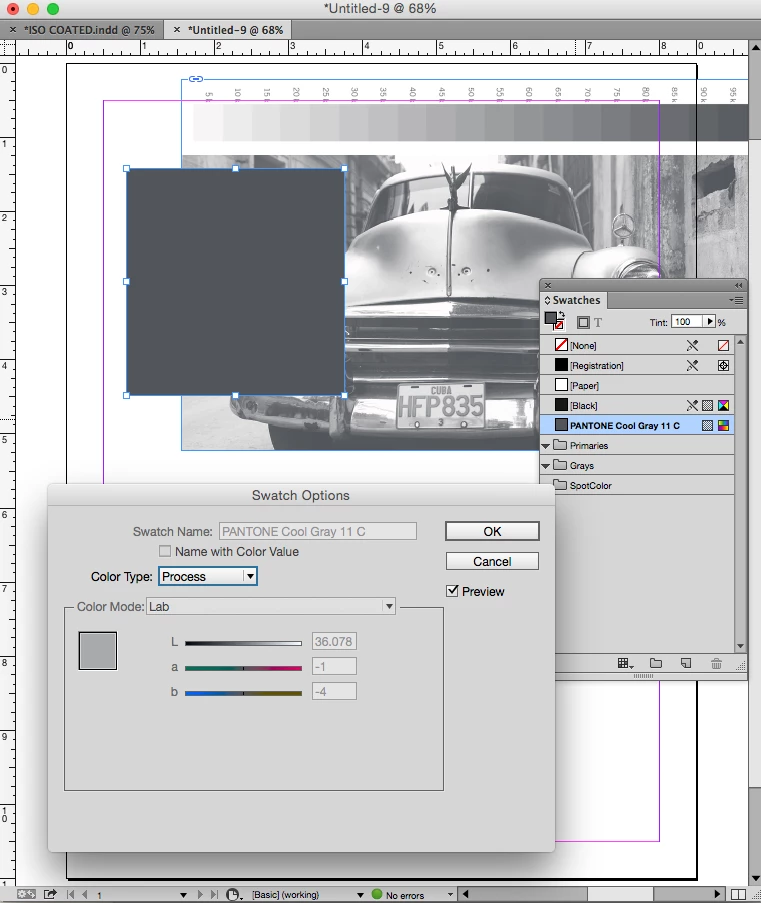This screenshot has height=903, width=761.
Task: Open the page number dropdown arrow
Action: pos(183,895)
